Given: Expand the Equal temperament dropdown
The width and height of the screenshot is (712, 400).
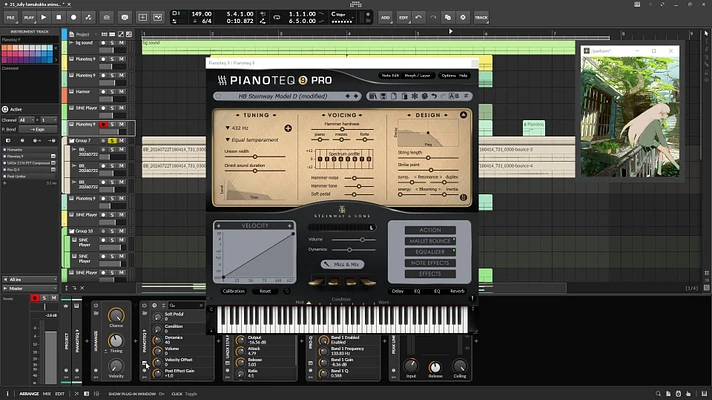Looking at the screenshot, I should pyautogui.click(x=252, y=140).
